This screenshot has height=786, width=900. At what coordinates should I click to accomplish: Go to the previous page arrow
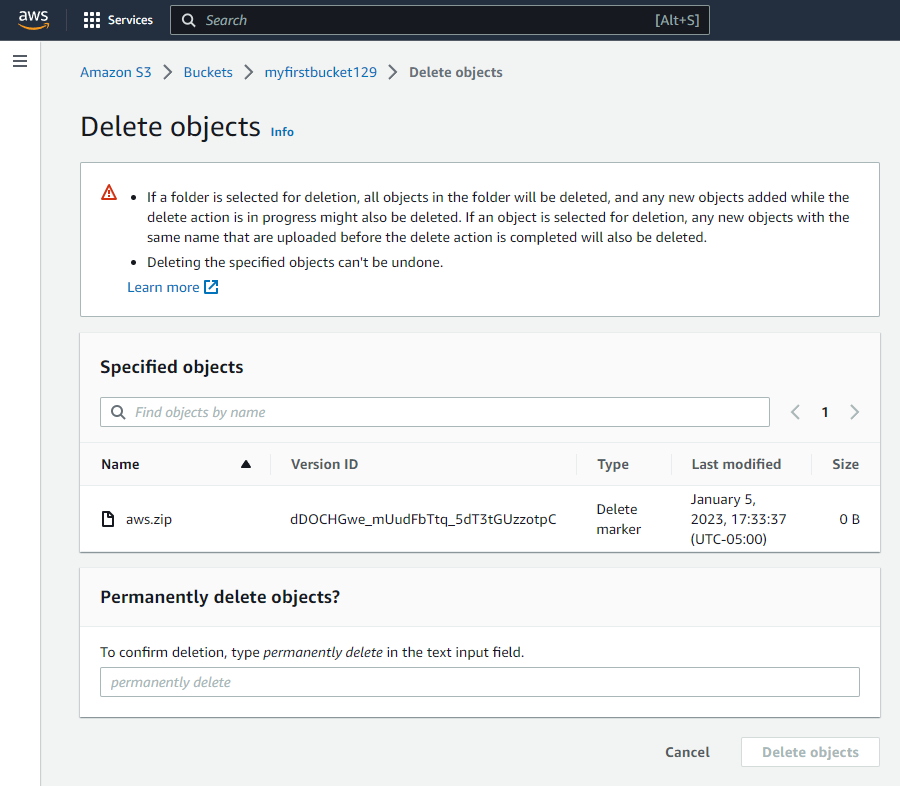coord(795,412)
